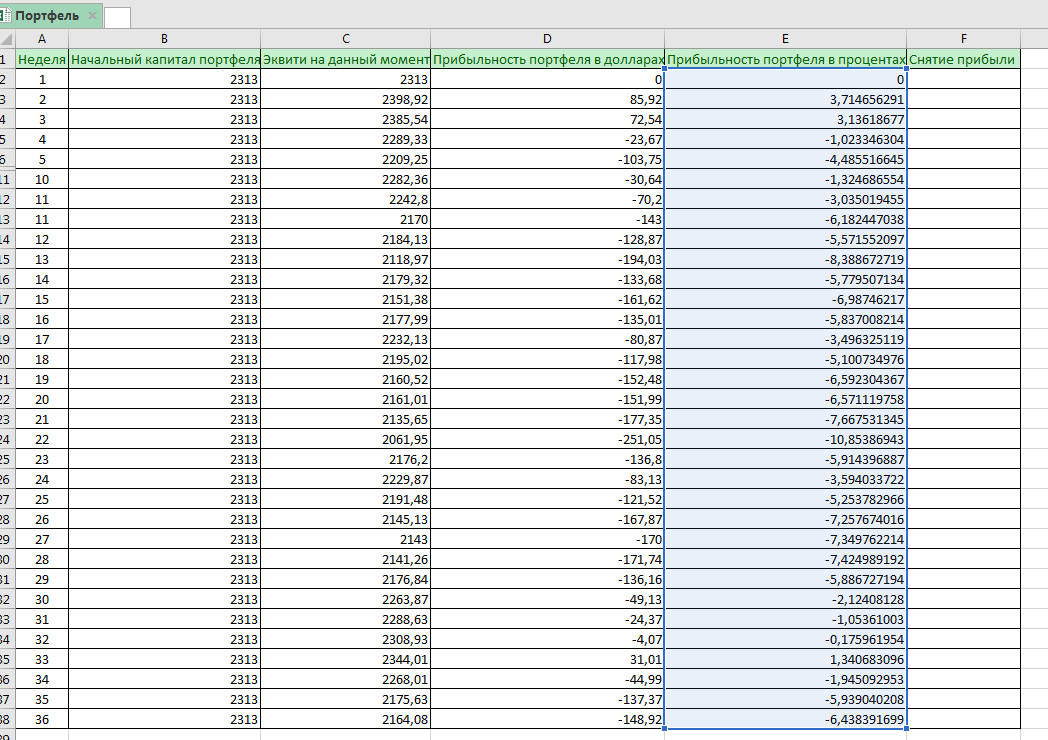The image size is (1048, 740).
Task: Click the Неделя header cell
Action: coord(42,59)
